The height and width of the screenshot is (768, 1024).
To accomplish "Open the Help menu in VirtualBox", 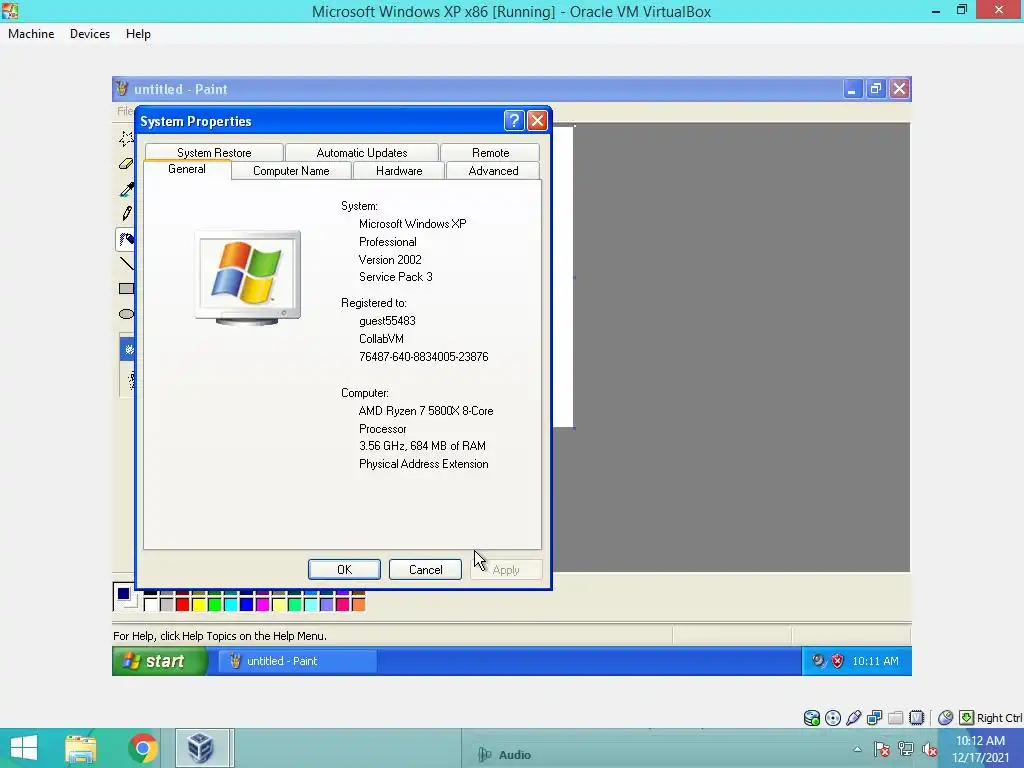I will [138, 34].
